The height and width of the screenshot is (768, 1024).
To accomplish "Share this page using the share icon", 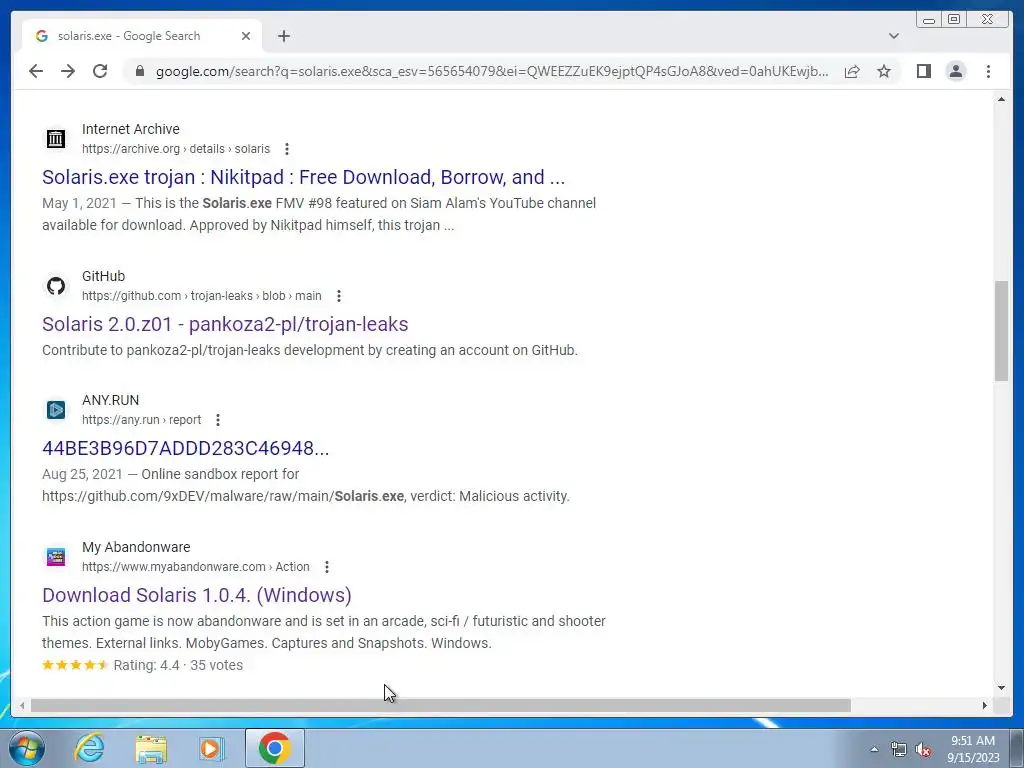I will coord(852,71).
